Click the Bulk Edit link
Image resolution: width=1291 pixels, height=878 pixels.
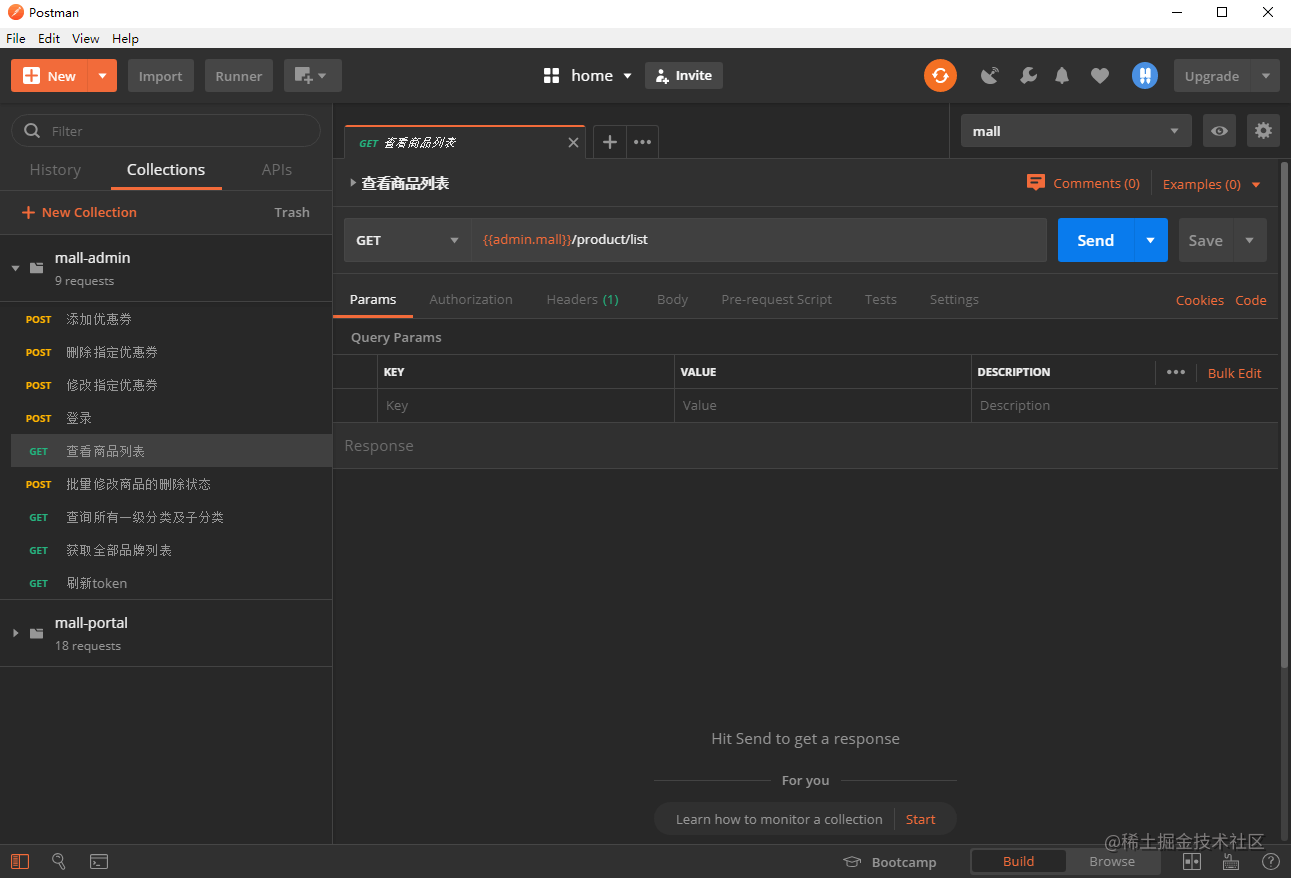[x=1234, y=373]
